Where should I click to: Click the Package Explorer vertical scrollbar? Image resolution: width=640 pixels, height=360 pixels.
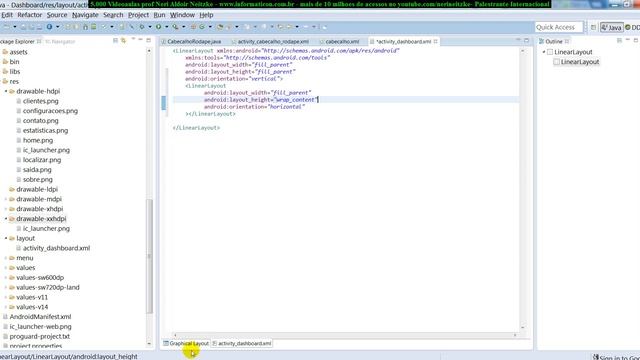tap(149, 257)
